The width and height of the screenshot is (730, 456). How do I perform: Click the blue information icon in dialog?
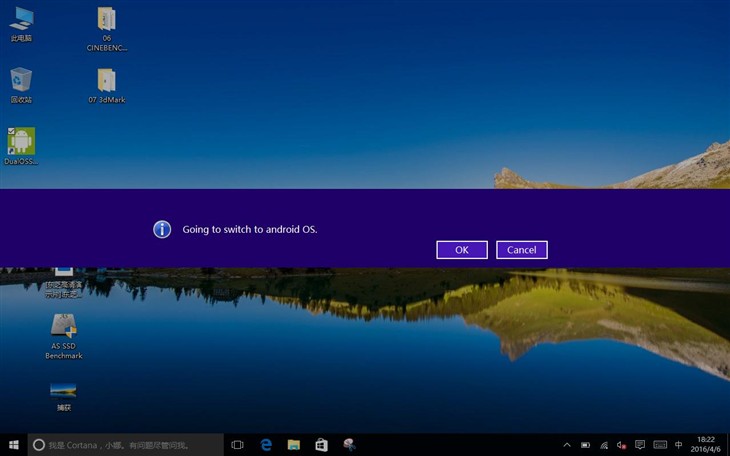point(162,229)
